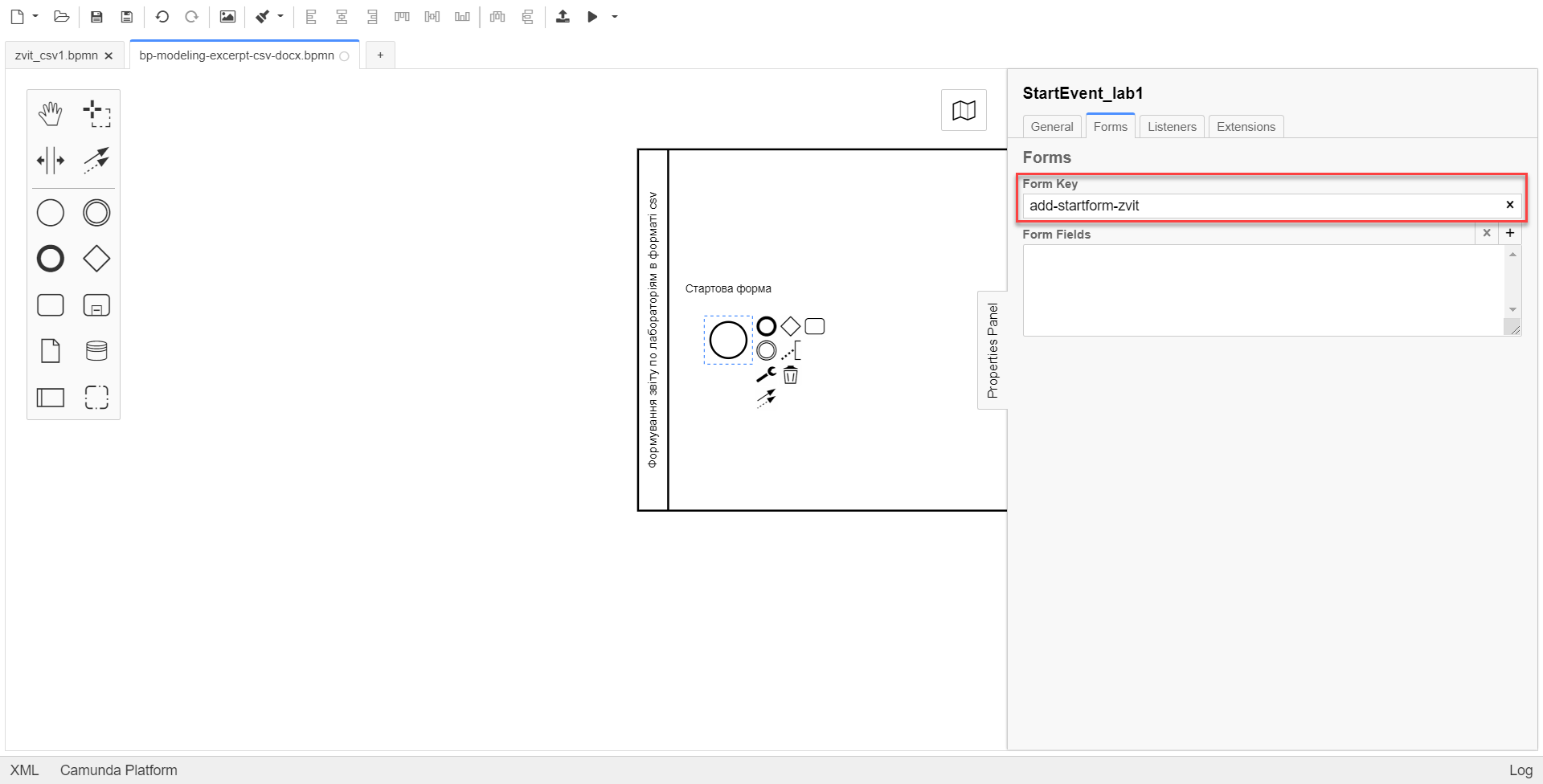Select the Hand tool in palette
Screen dimensions: 1543x784
(x=50, y=114)
